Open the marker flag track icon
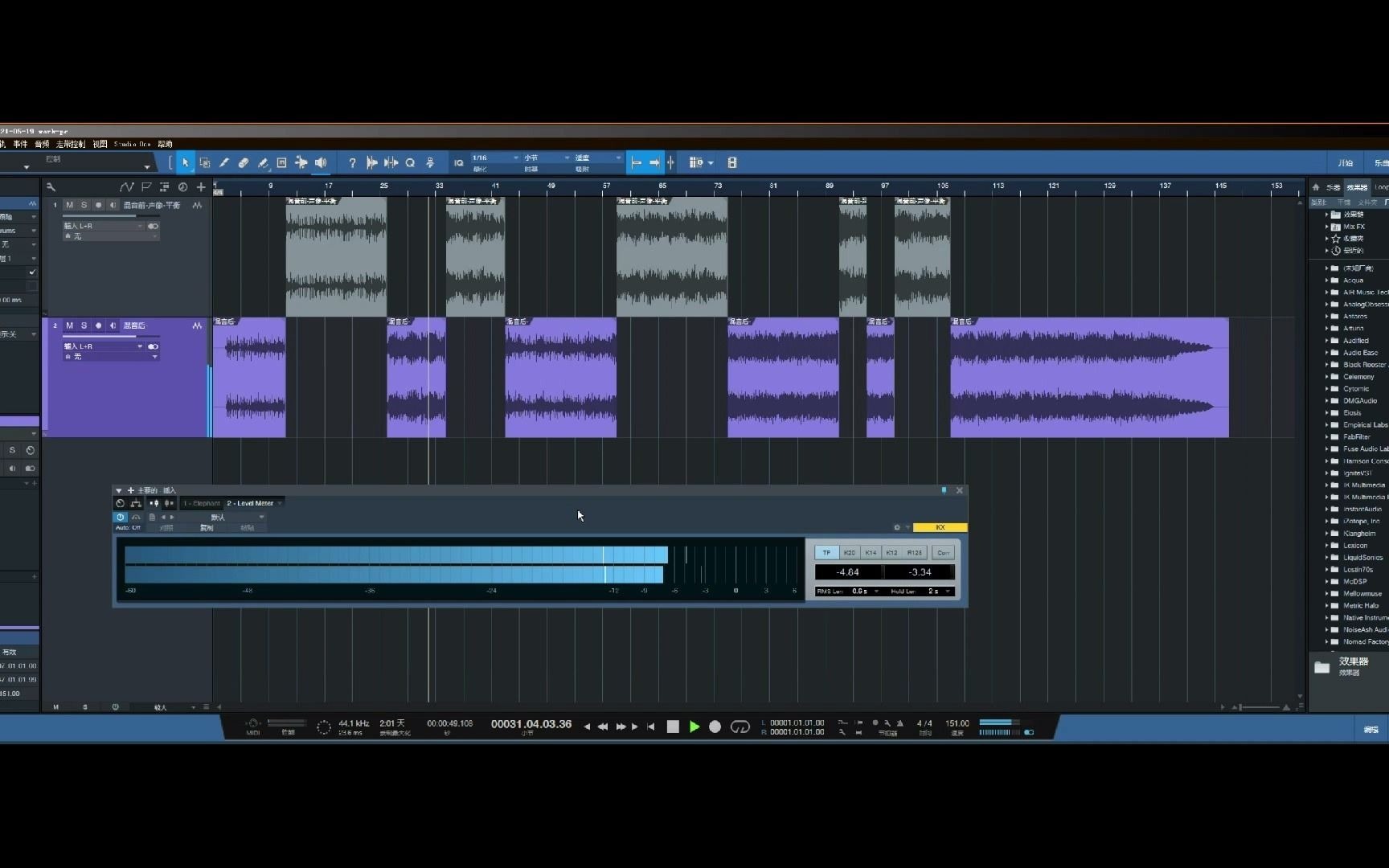This screenshot has height=868, width=1389. [145, 187]
